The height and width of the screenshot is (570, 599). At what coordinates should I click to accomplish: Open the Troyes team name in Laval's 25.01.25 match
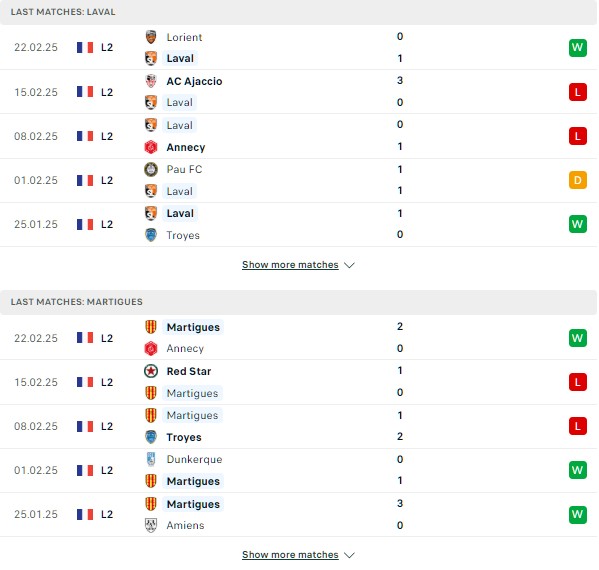click(183, 235)
